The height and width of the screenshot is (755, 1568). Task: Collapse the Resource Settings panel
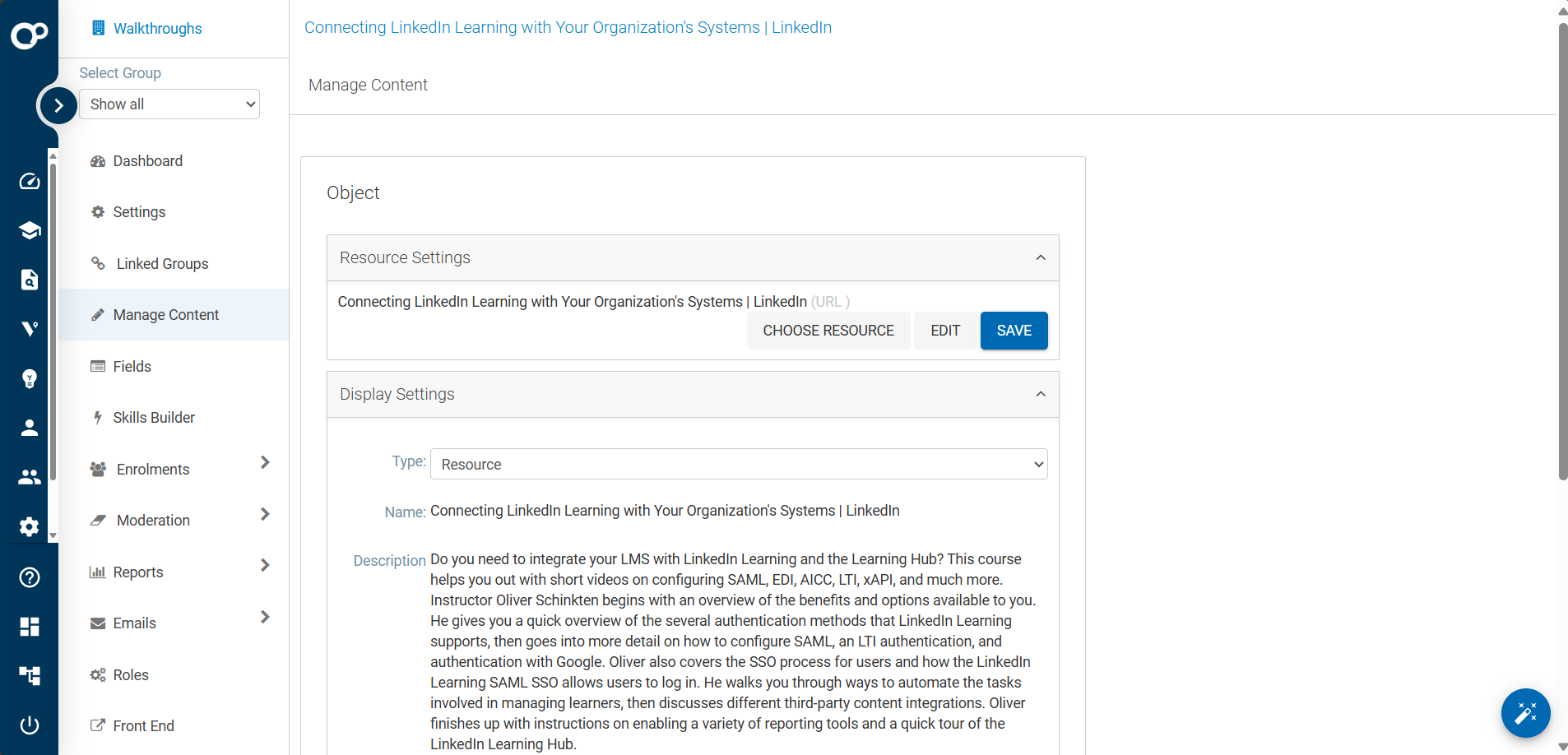pos(1041,257)
